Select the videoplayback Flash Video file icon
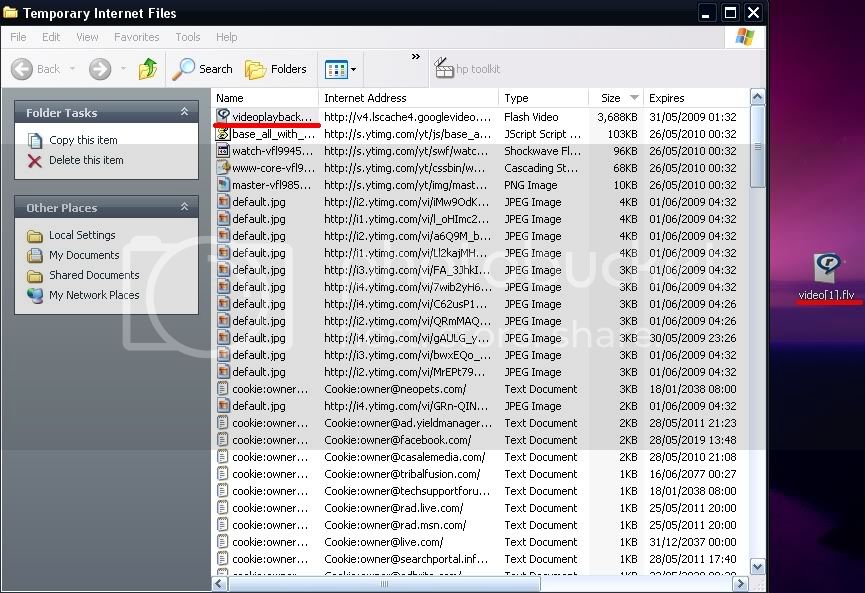This screenshot has height=593, width=865. [x=224, y=116]
